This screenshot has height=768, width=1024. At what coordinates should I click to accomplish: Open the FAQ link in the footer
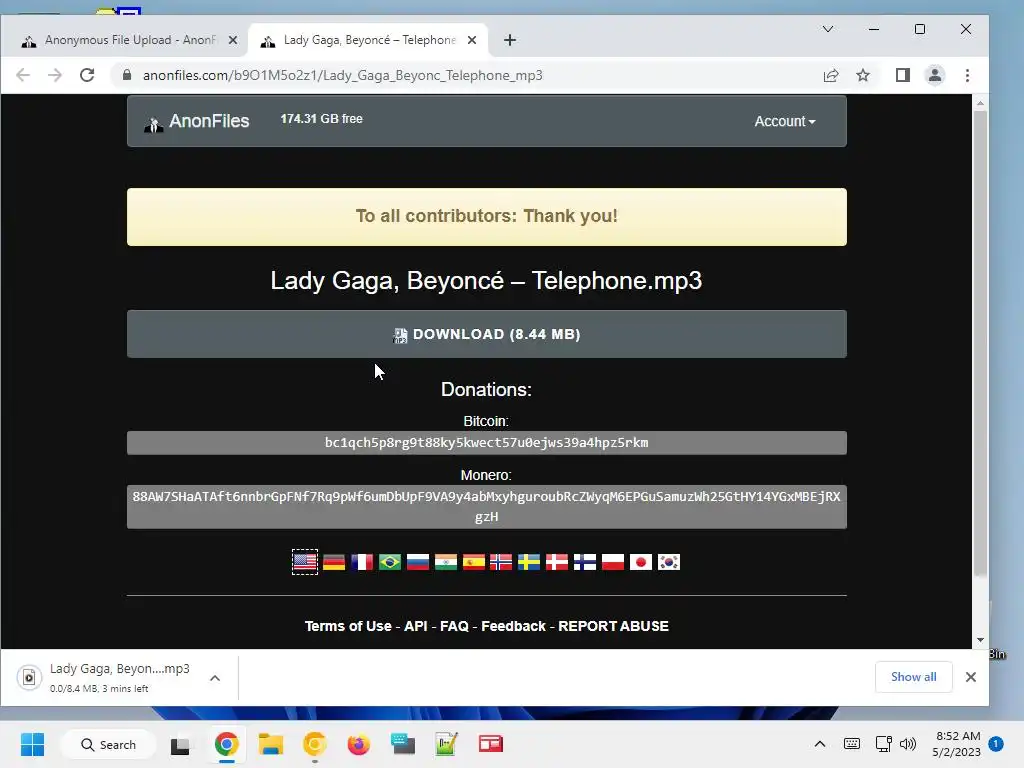455,626
